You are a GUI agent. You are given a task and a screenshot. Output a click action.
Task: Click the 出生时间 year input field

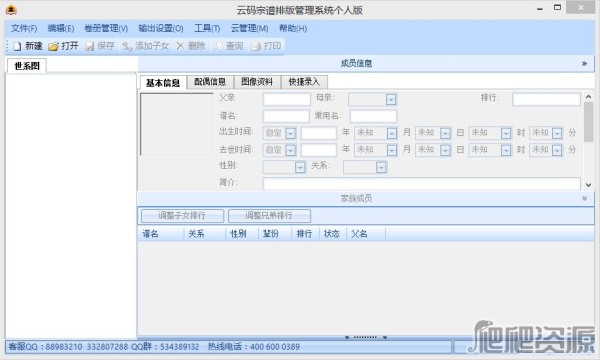[x=319, y=133]
